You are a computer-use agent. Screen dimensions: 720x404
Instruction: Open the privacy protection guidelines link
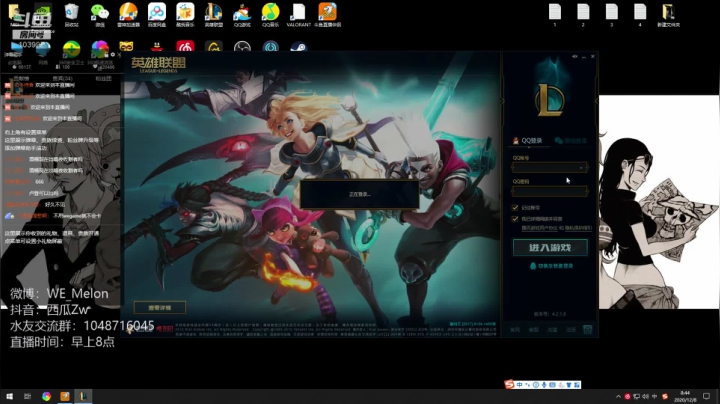pos(579,228)
